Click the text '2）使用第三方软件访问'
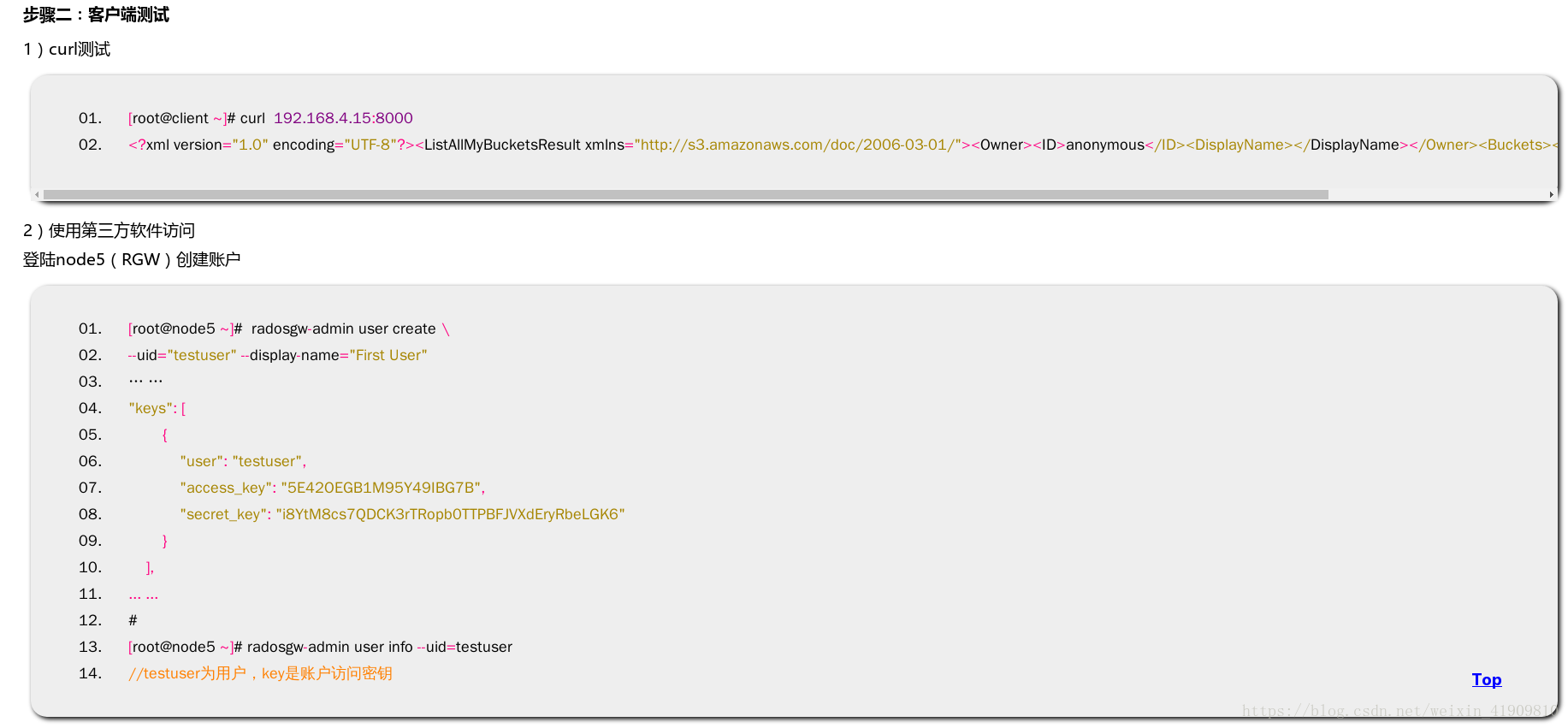This screenshot has height=728, width=1568. point(109,230)
